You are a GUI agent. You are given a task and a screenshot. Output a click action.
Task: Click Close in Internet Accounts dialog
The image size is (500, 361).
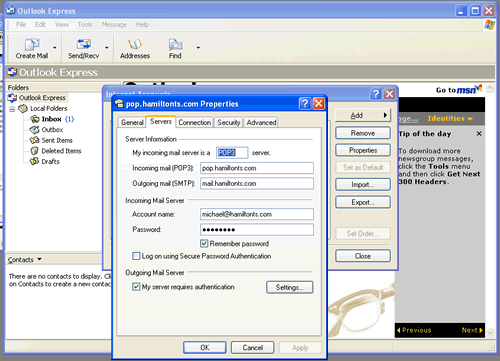[x=363, y=256]
